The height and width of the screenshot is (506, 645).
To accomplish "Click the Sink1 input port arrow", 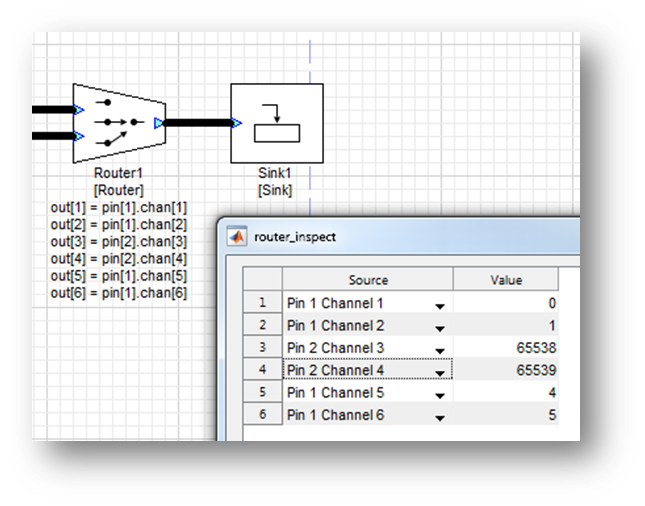I will pos(236,123).
